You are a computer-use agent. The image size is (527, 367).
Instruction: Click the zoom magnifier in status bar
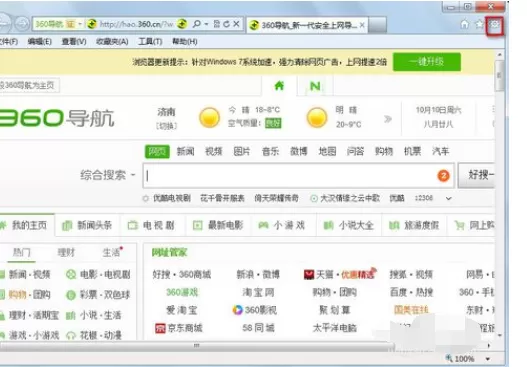pos(449,359)
